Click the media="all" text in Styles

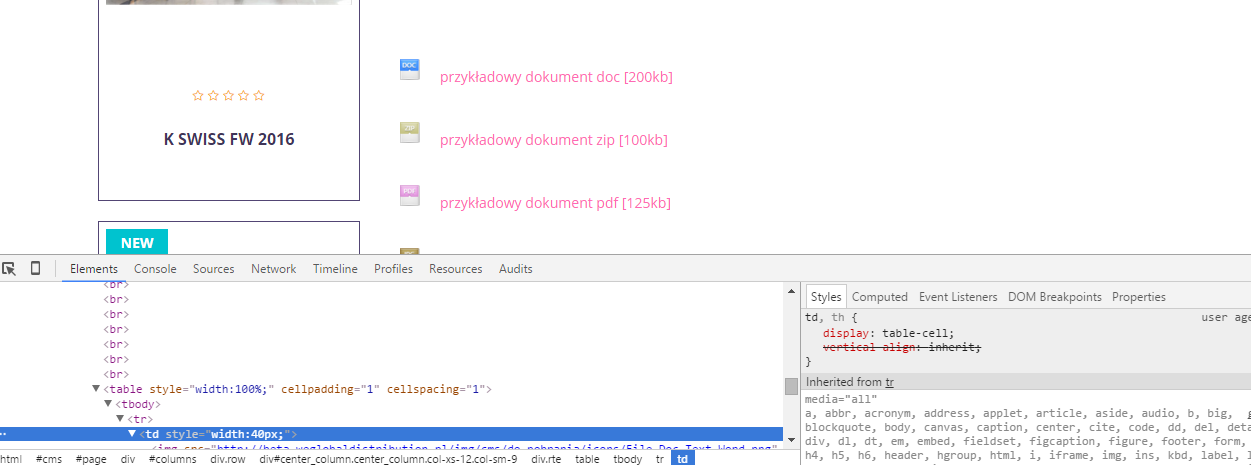(x=840, y=399)
